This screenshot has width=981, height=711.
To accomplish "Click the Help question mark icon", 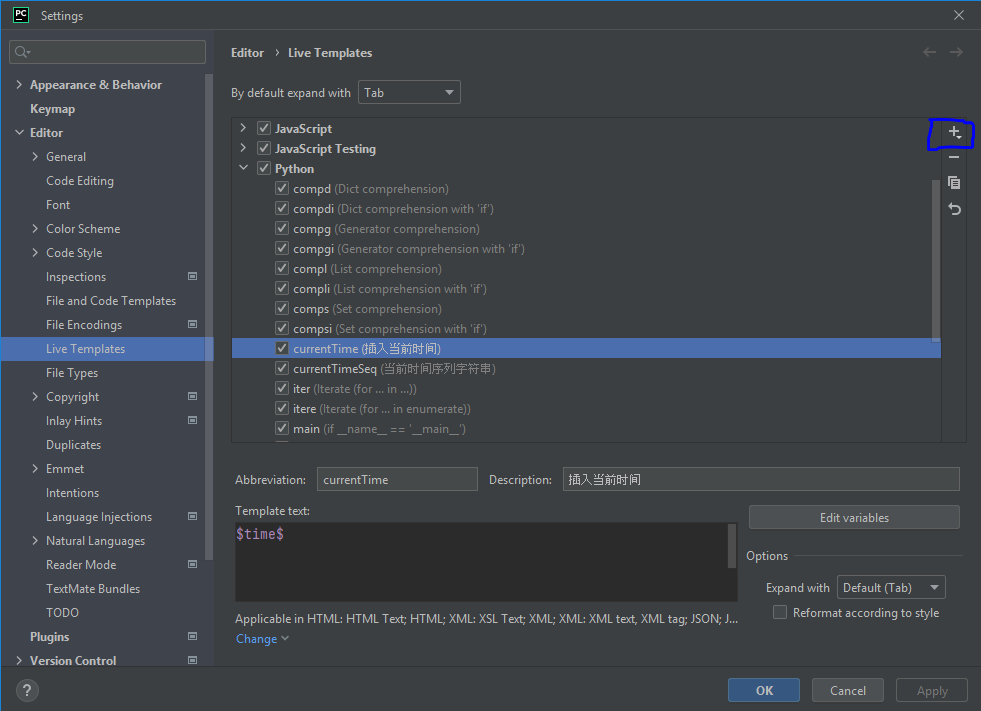I will [x=28, y=690].
